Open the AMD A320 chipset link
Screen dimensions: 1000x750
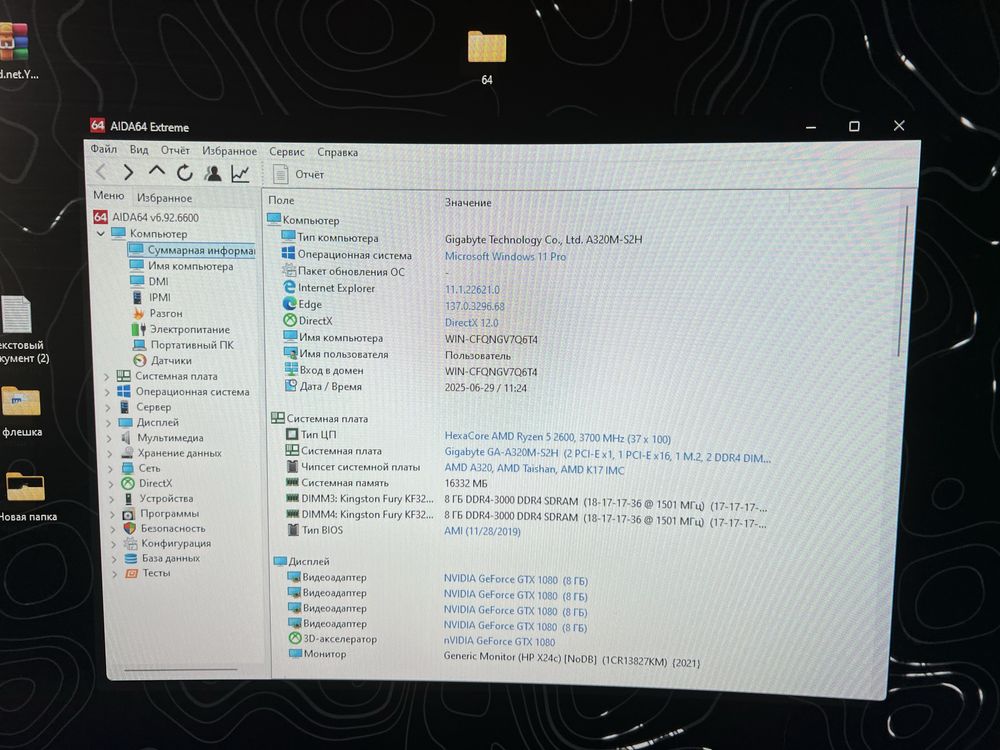[534, 469]
